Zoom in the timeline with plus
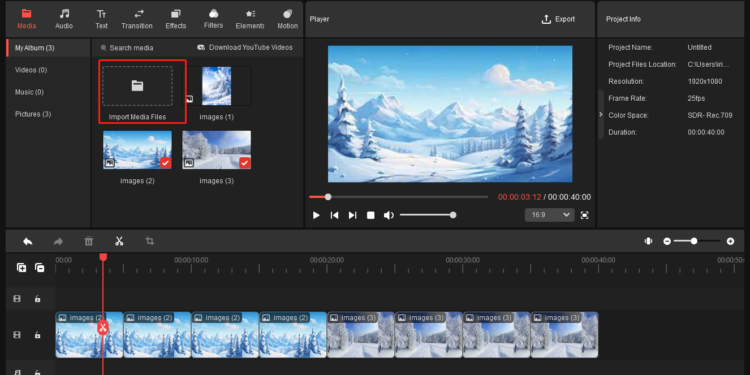 (730, 242)
